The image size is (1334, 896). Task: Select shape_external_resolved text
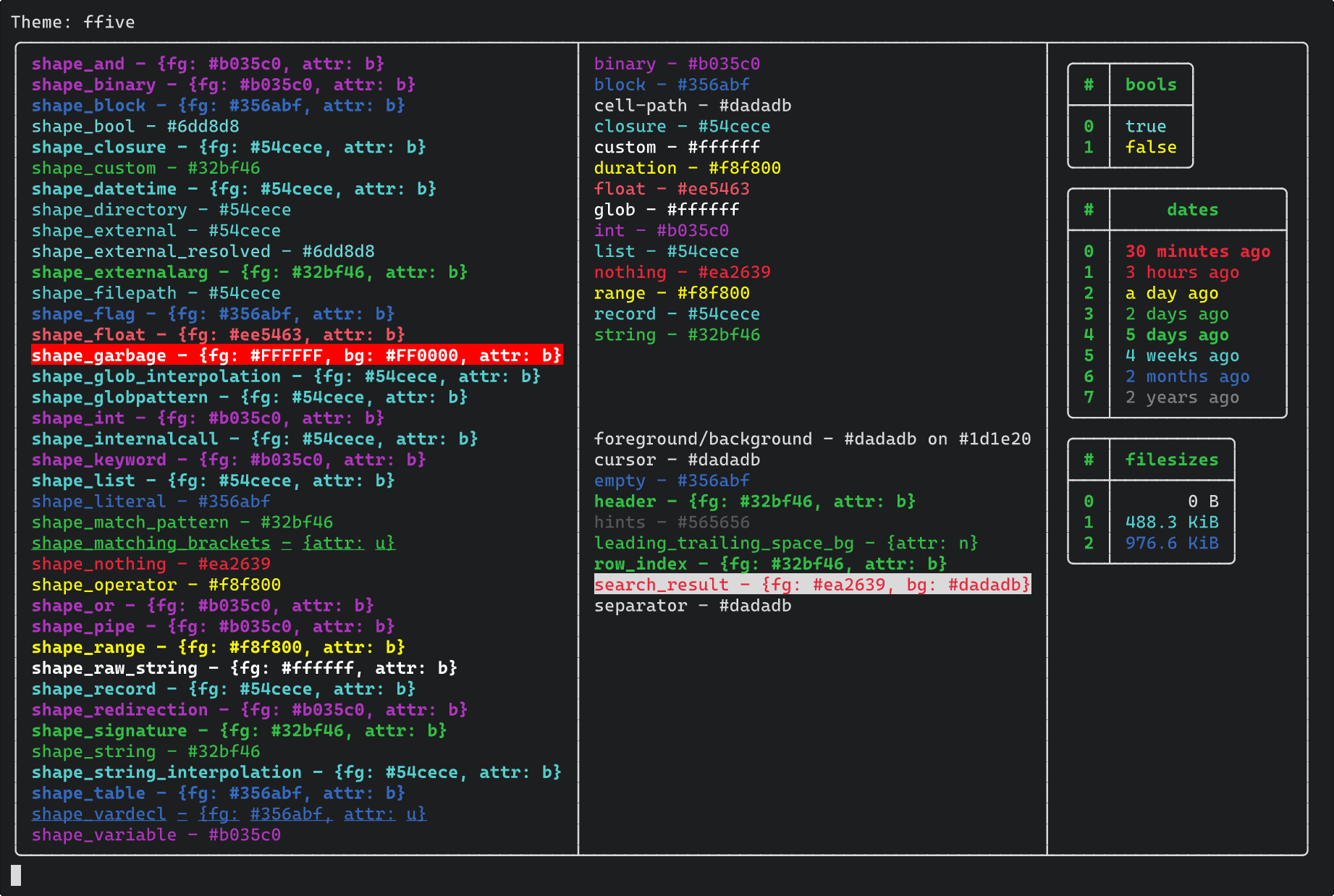(x=203, y=251)
